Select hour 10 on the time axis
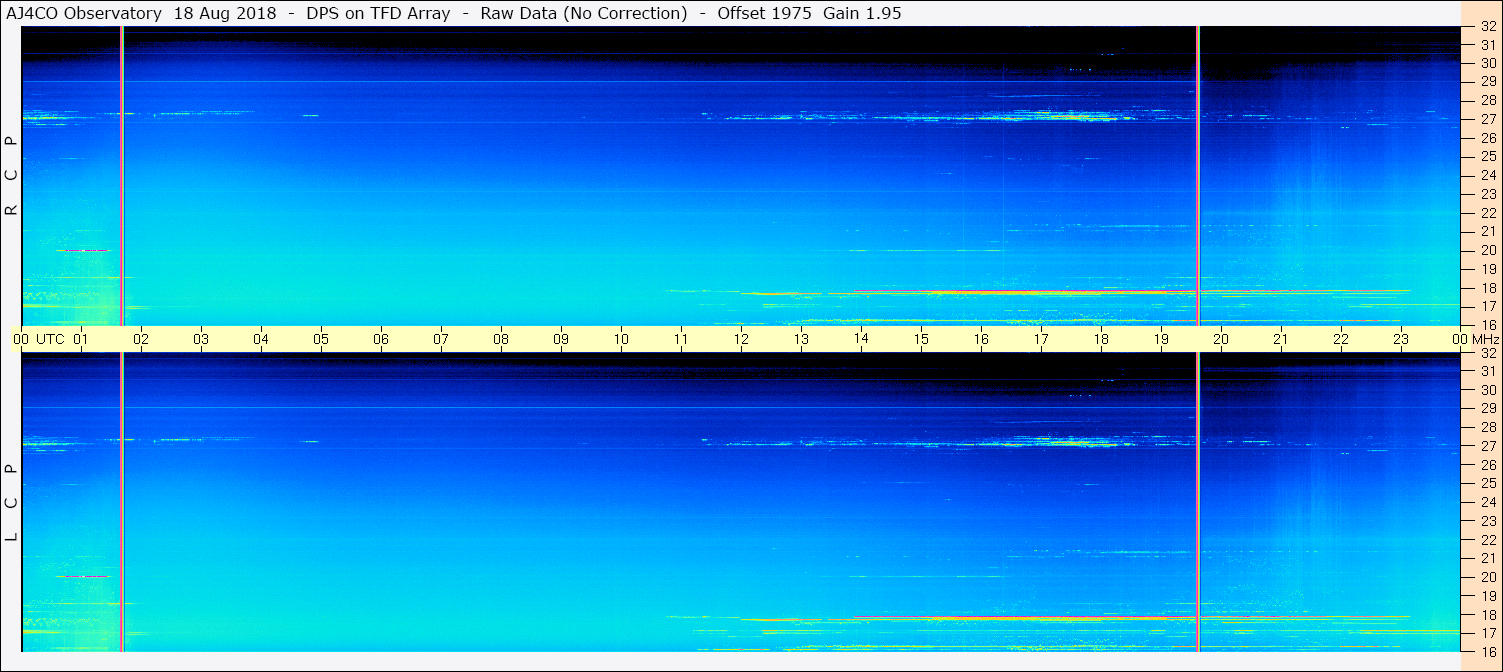 (x=621, y=339)
